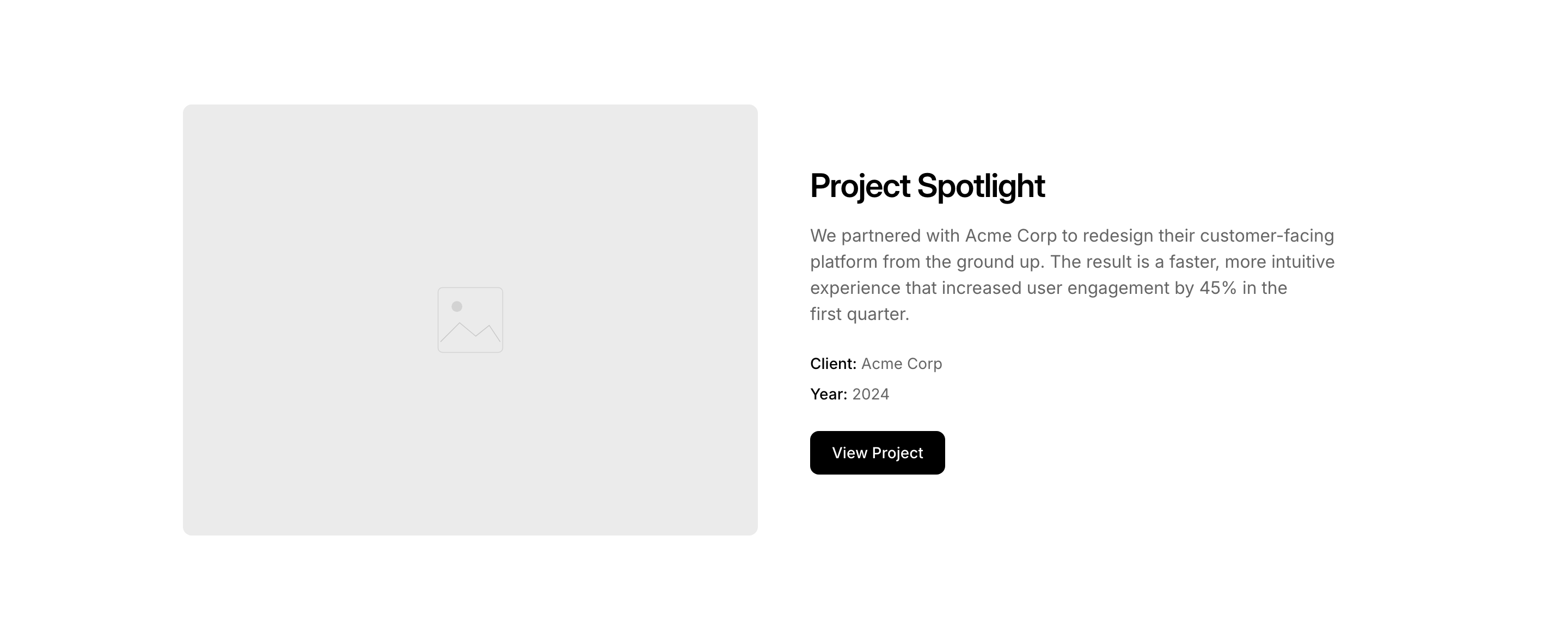Click the View Project button
This screenshot has width=1568, height=640.
coord(877,453)
